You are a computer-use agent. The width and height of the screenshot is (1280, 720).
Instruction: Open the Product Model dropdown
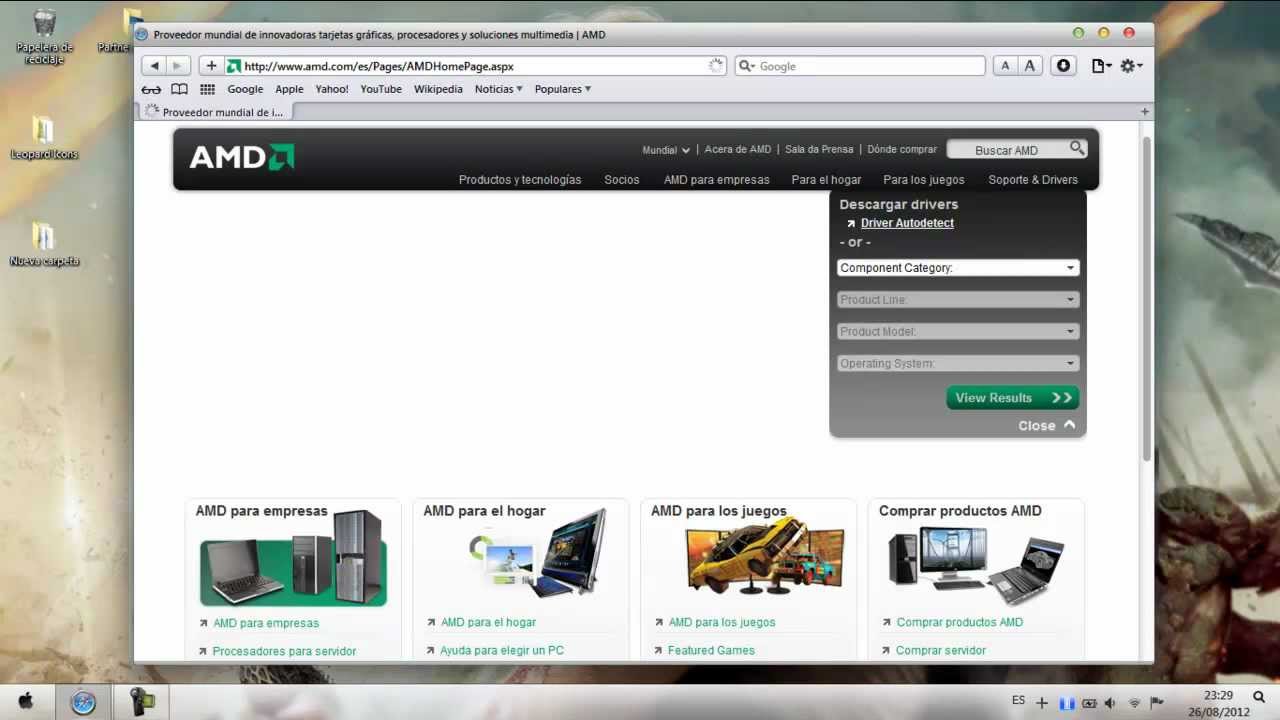958,332
